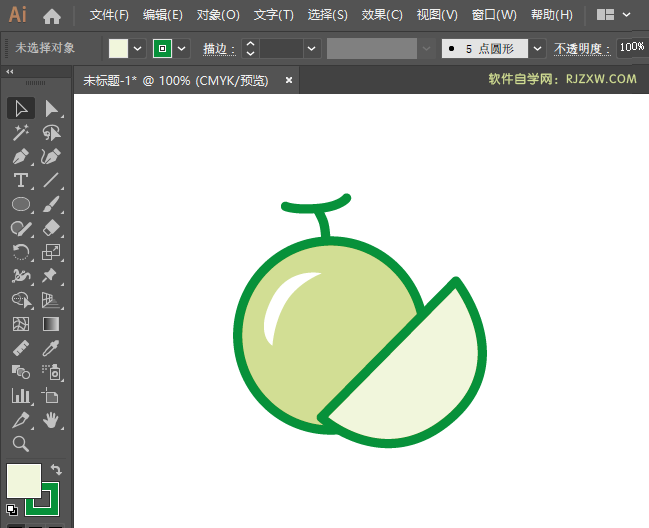
Task: Choose the Ellipse shape tool
Action: pos(21,205)
